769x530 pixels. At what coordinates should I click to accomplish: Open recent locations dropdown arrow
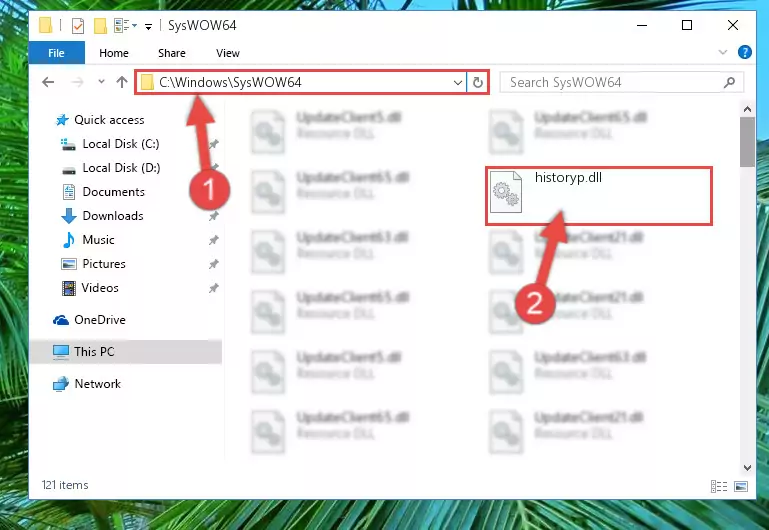[x=101, y=82]
